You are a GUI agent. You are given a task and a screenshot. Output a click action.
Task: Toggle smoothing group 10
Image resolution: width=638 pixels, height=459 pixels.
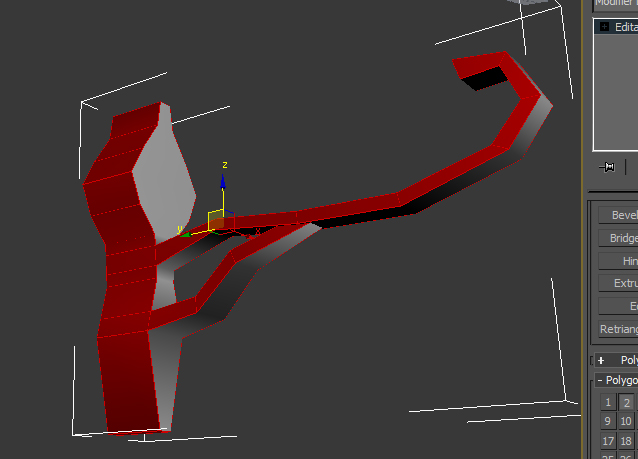pyautogui.click(x=626, y=421)
